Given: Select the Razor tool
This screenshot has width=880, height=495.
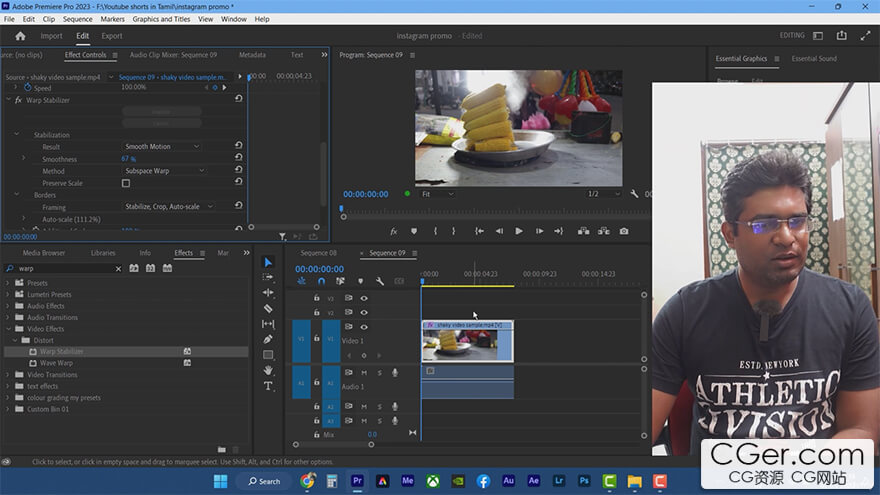Looking at the screenshot, I should [x=268, y=308].
